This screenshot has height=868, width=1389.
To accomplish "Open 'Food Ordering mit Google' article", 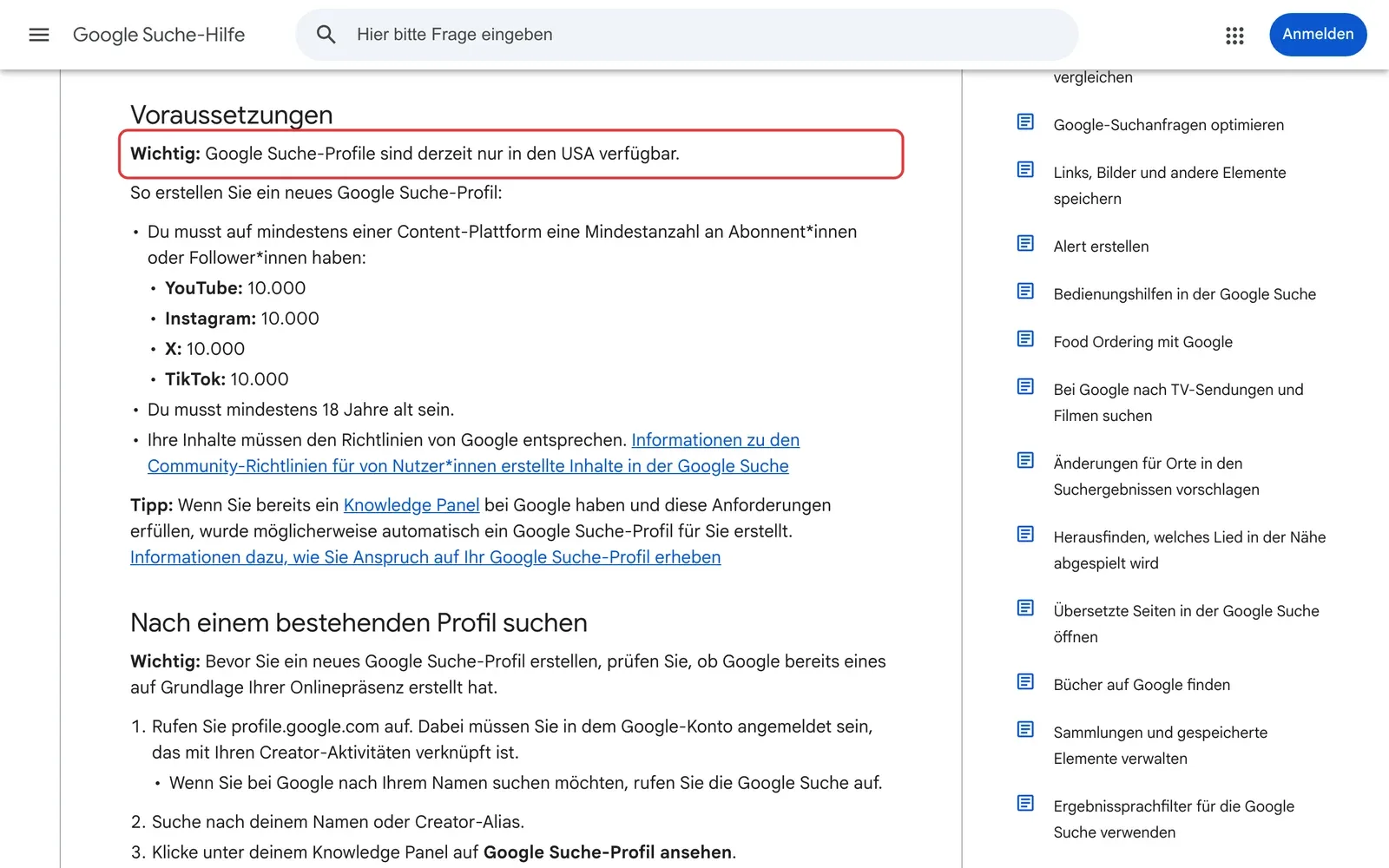I will coord(1142,342).
